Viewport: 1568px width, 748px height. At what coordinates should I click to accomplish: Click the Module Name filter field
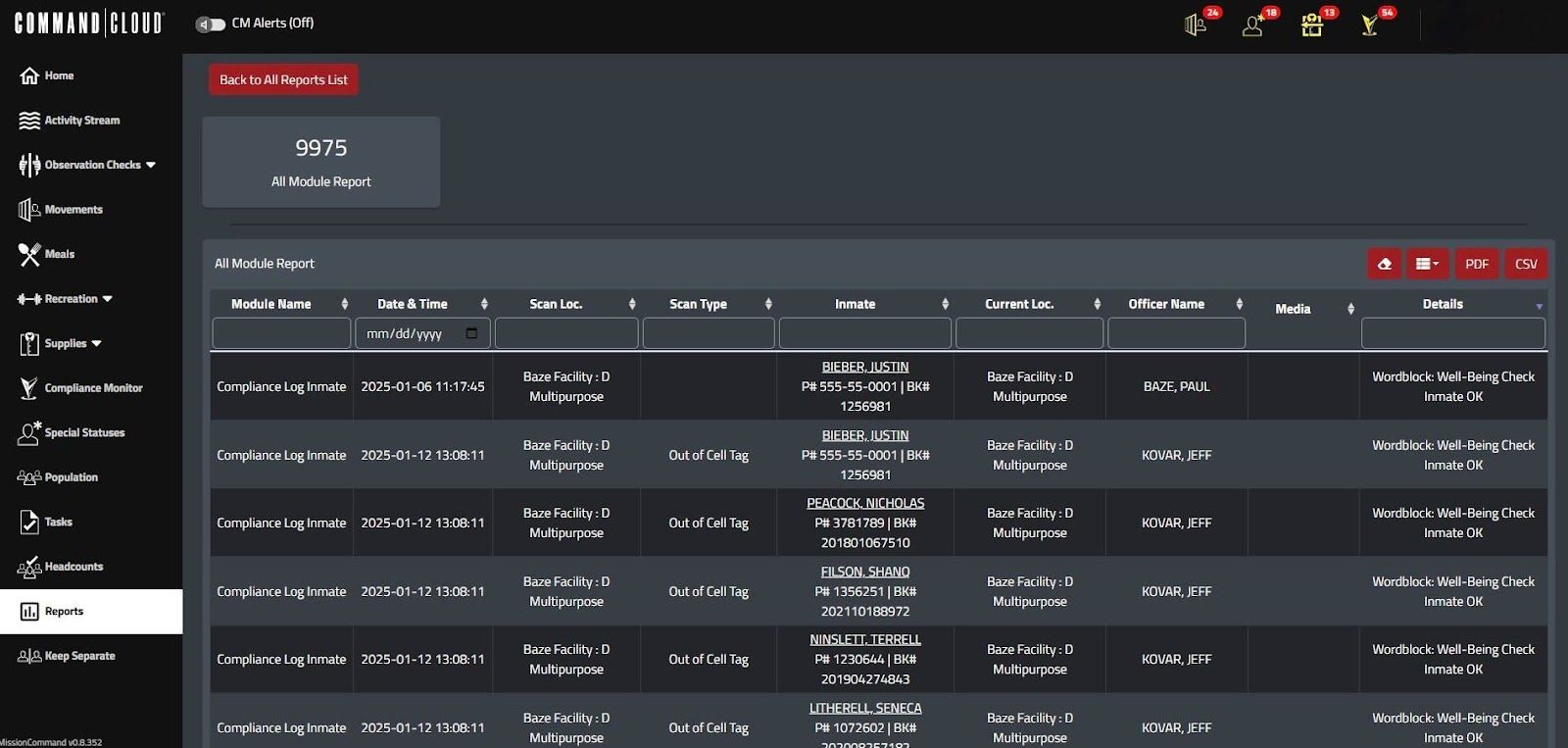(x=281, y=333)
